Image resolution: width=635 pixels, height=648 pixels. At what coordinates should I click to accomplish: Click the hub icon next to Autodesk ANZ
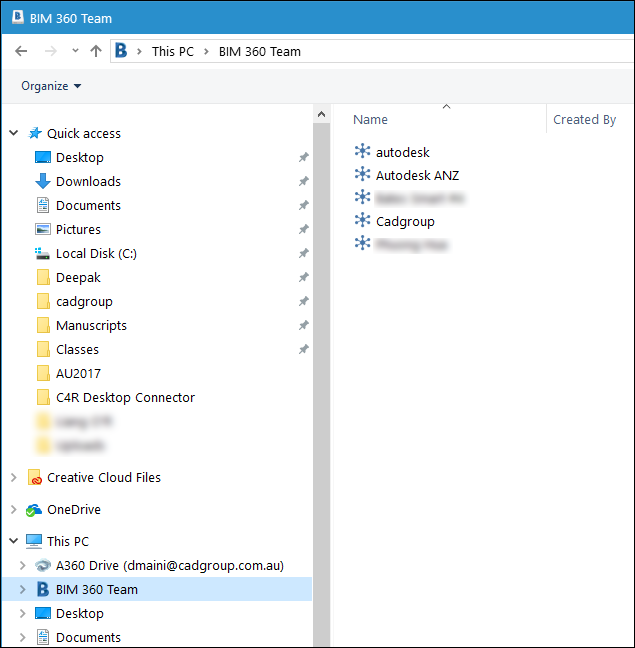coord(362,174)
